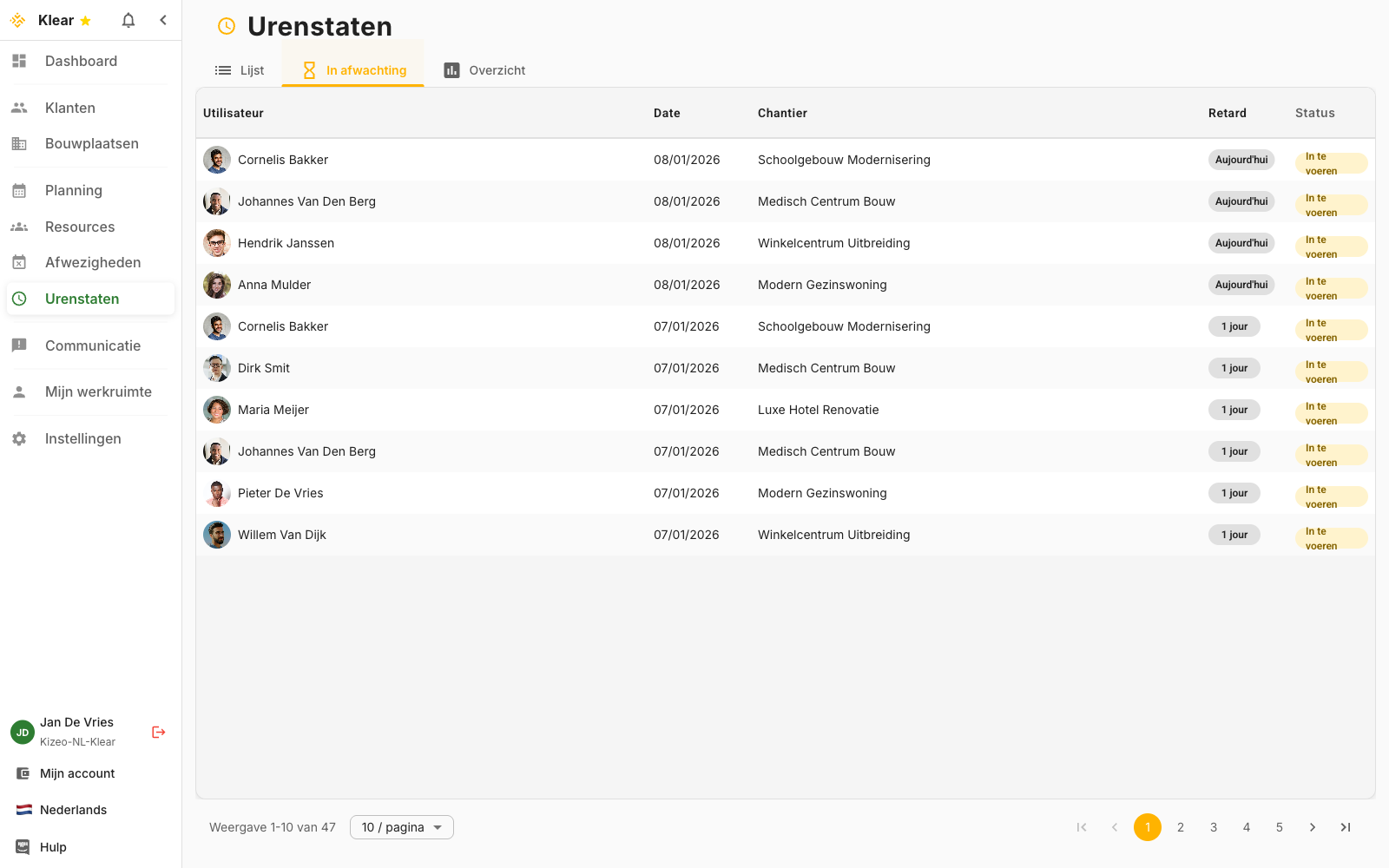This screenshot has width=1389, height=868.
Task: Go to the next page arrow
Action: coord(1313,827)
